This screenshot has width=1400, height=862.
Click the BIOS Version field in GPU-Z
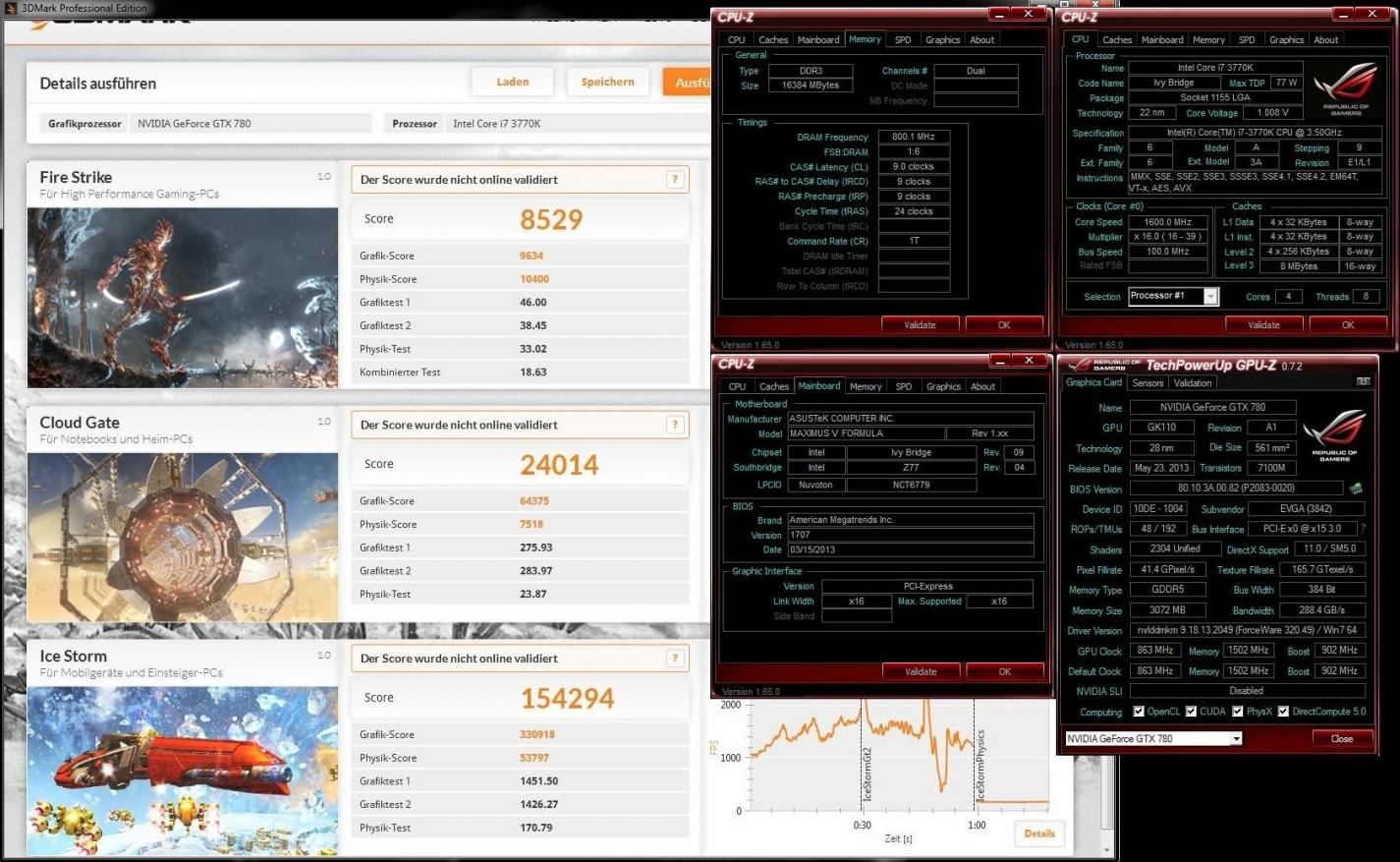pyautogui.click(x=1236, y=488)
